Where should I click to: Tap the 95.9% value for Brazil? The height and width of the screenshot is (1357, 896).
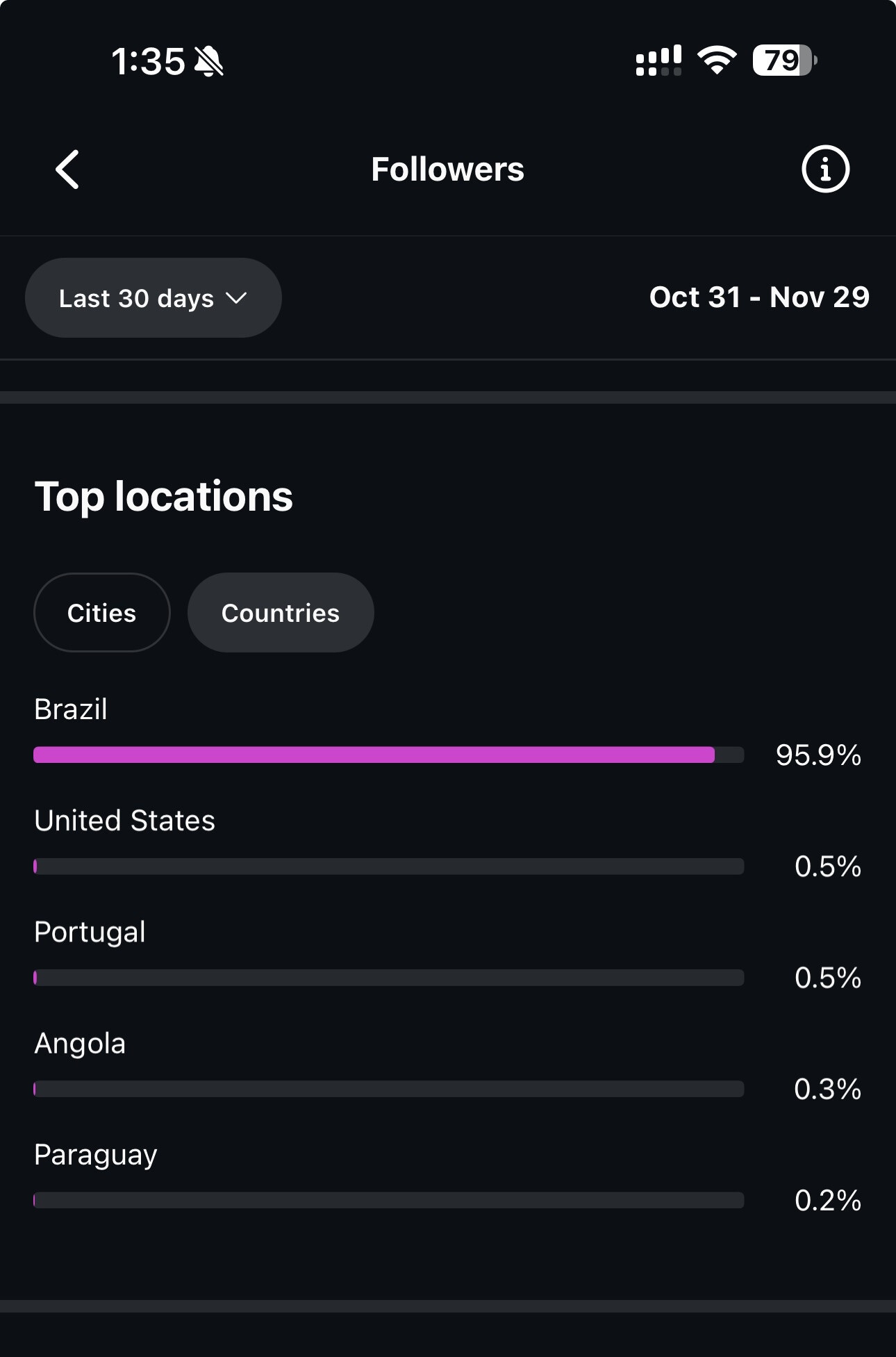818,755
